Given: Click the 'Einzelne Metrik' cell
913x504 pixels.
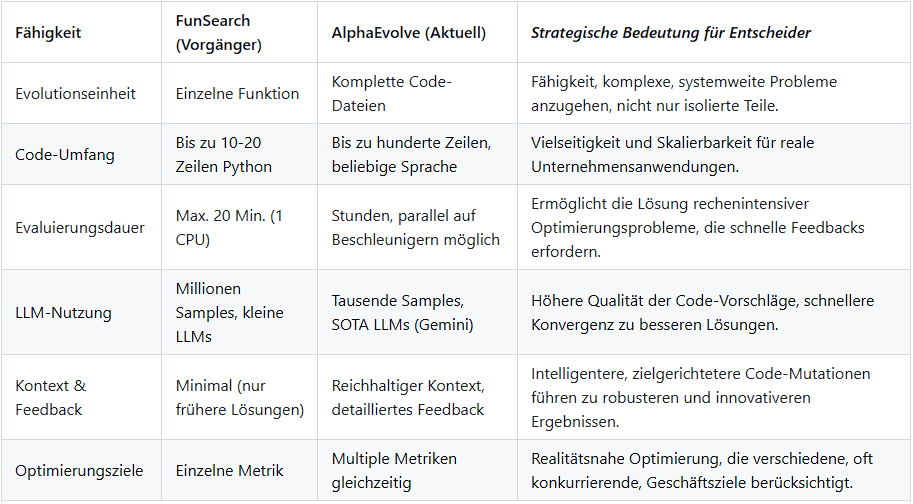Looking at the screenshot, I should pyautogui.click(x=228, y=470).
